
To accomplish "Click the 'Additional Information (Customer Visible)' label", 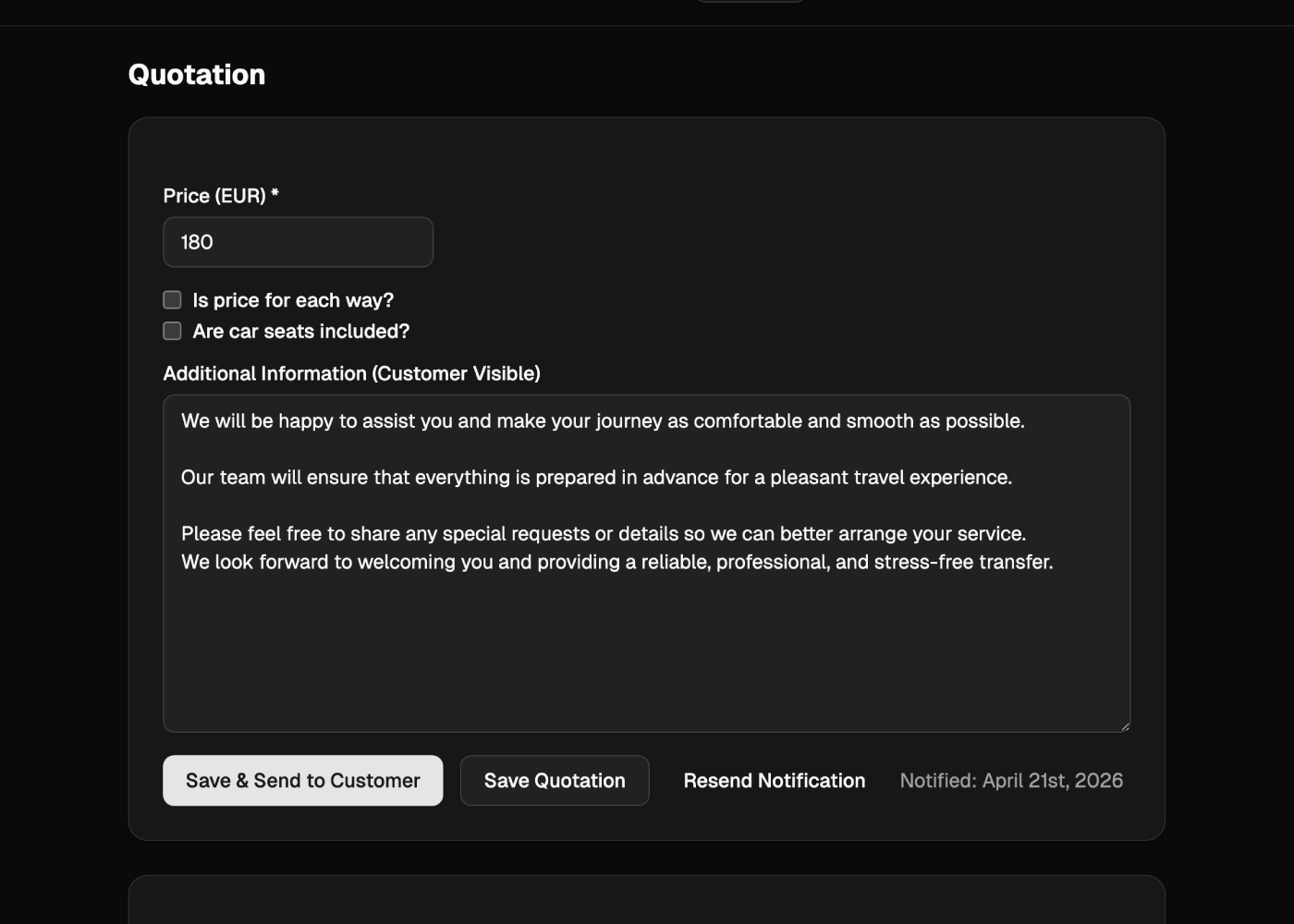I will [x=351, y=373].
